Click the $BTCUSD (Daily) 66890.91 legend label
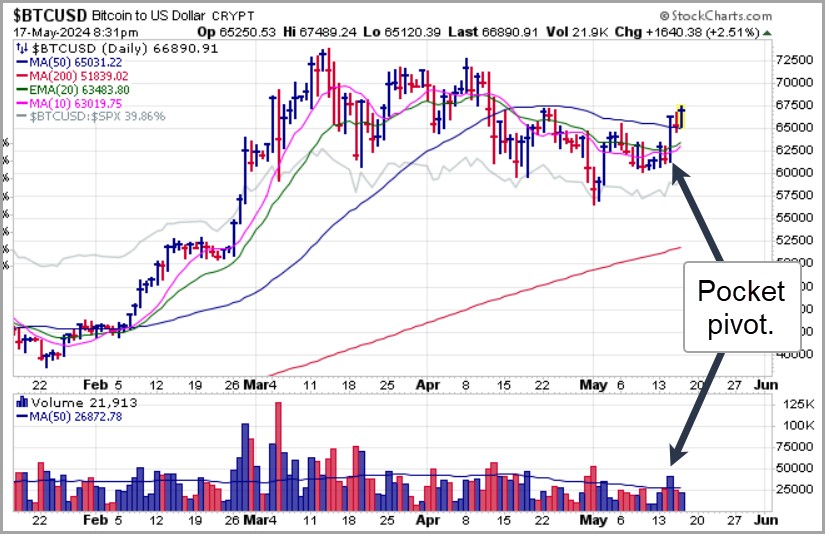 click(x=125, y=49)
